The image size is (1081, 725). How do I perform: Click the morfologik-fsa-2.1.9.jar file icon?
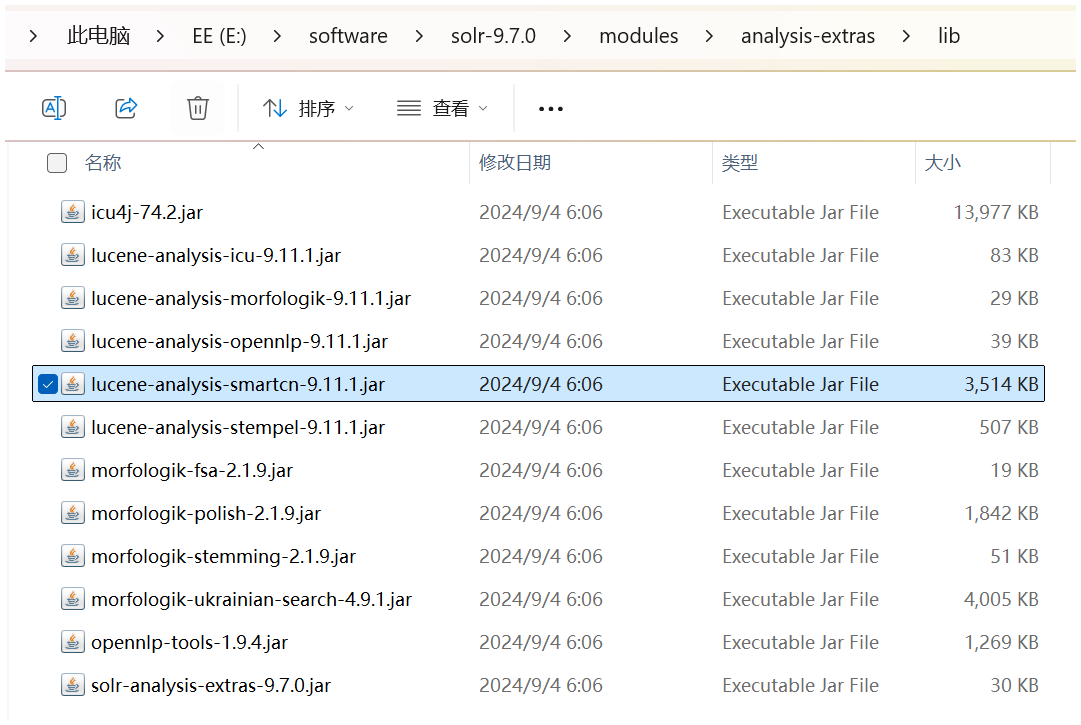(x=72, y=470)
